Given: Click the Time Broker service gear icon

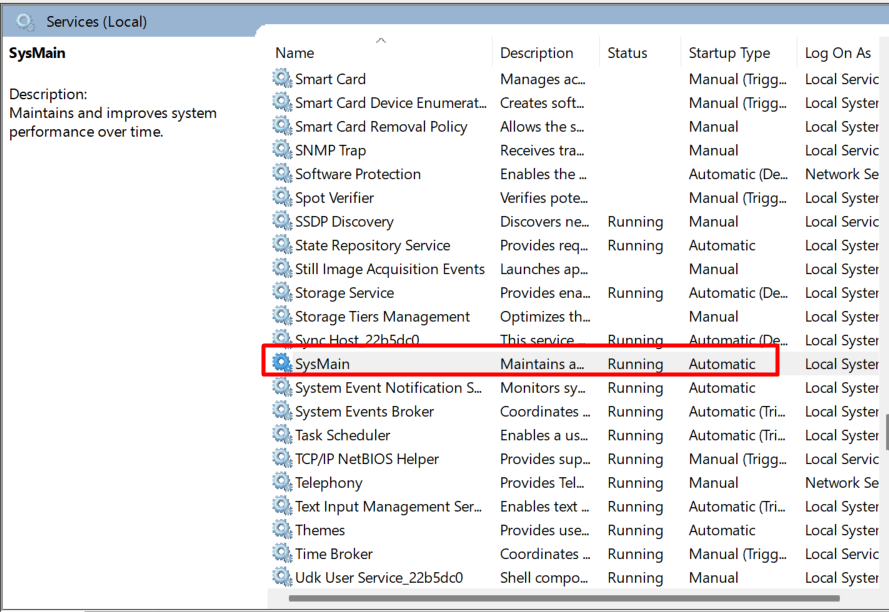Looking at the screenshot, I should point(280,554).
